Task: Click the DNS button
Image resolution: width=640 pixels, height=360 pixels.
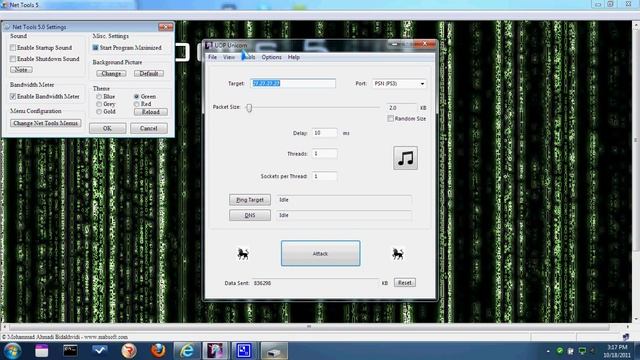Action: pos(250,215)
